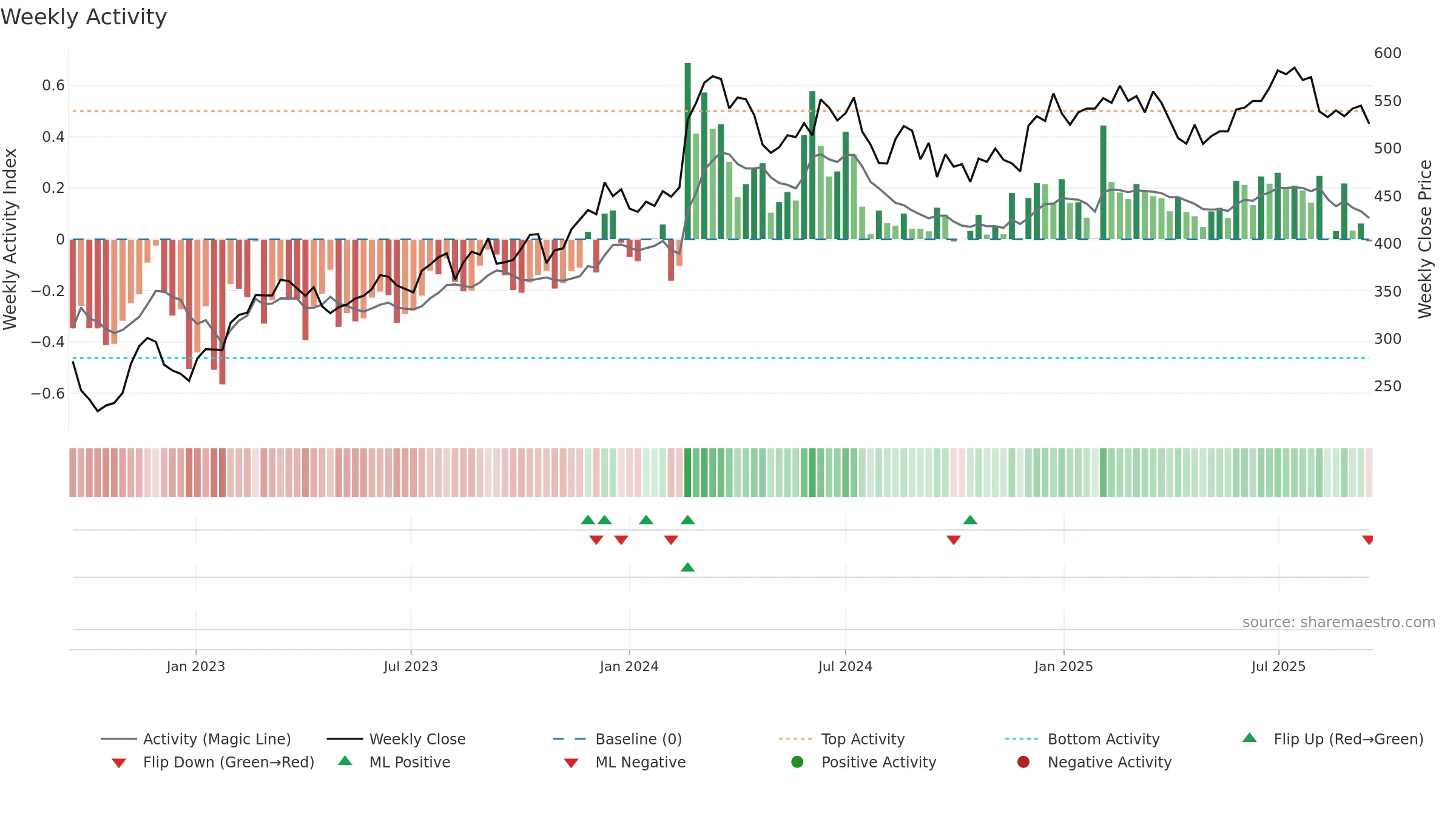Toggle the Flip Up (Red→Green) legend entry

(1333, 739)
